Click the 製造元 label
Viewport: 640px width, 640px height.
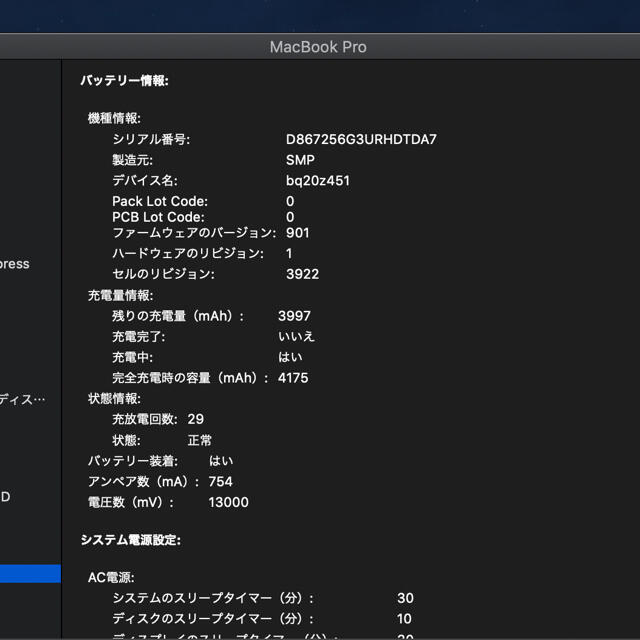[133, 160]
